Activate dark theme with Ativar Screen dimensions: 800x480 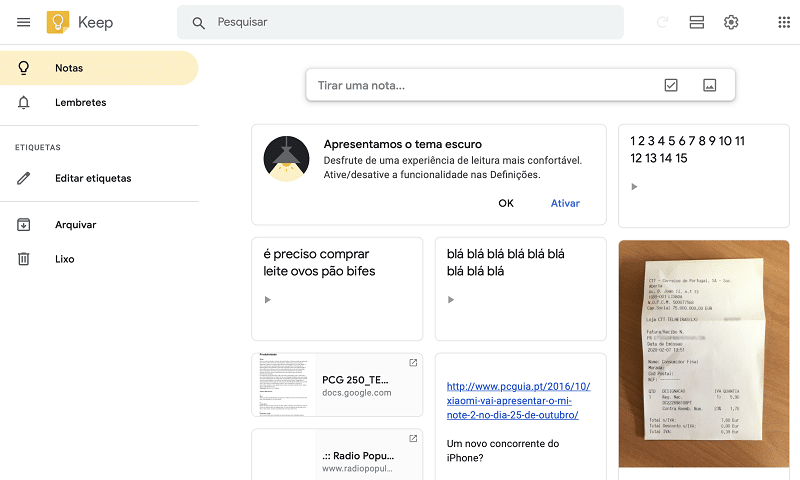(x=565, y=203)
